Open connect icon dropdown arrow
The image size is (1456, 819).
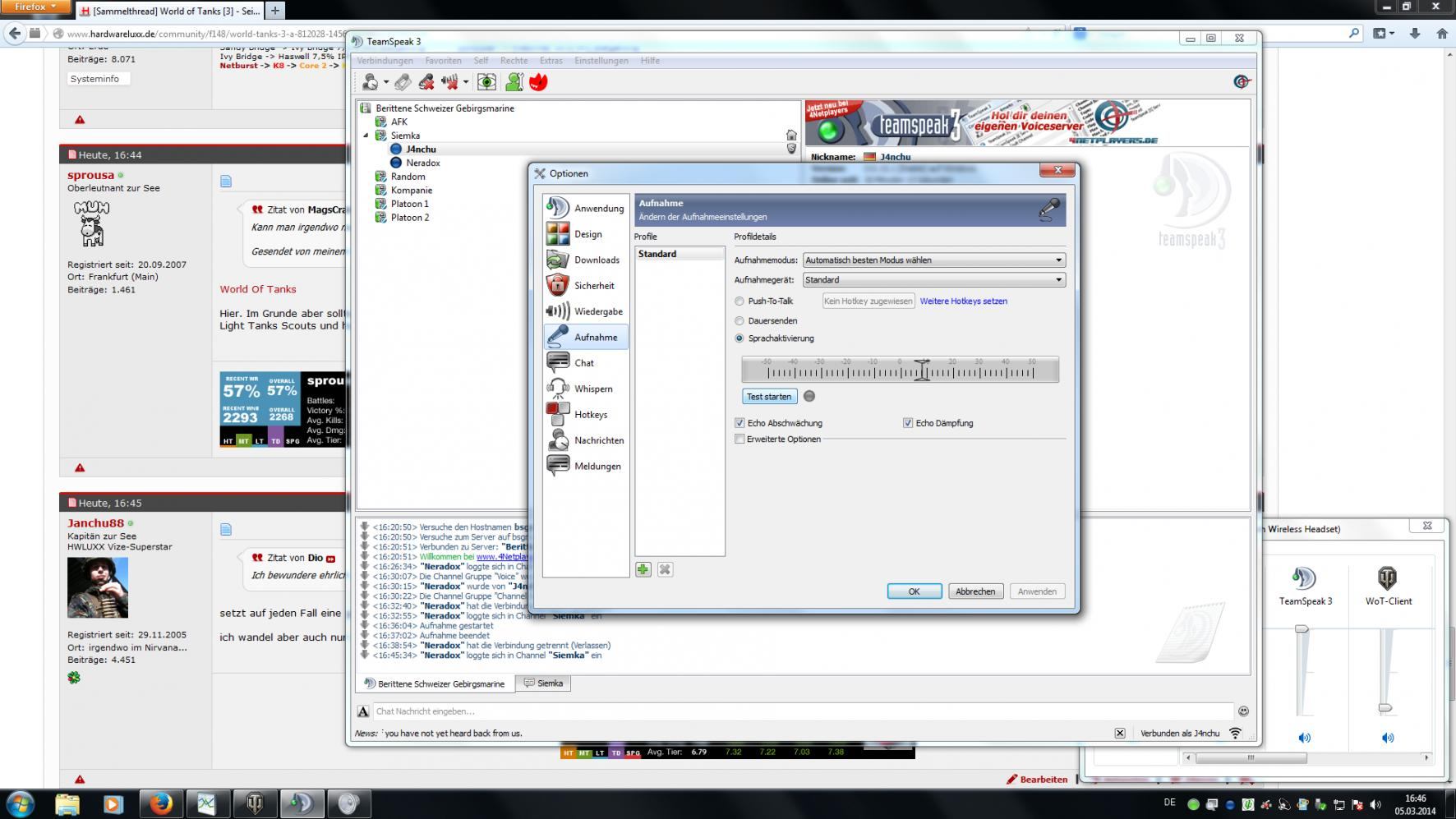pyautogui.click(x=385, y=82)
